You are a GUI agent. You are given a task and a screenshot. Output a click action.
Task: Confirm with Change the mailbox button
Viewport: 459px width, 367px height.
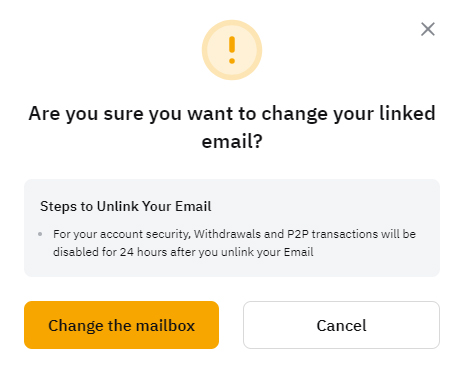pyautogui.click(x=121, y=325)
